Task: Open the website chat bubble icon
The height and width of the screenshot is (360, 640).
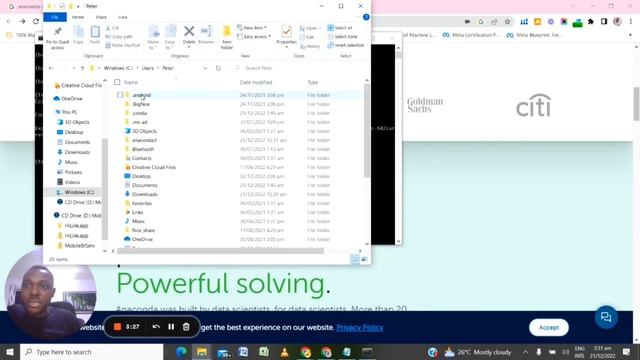Action: [606, 317]
